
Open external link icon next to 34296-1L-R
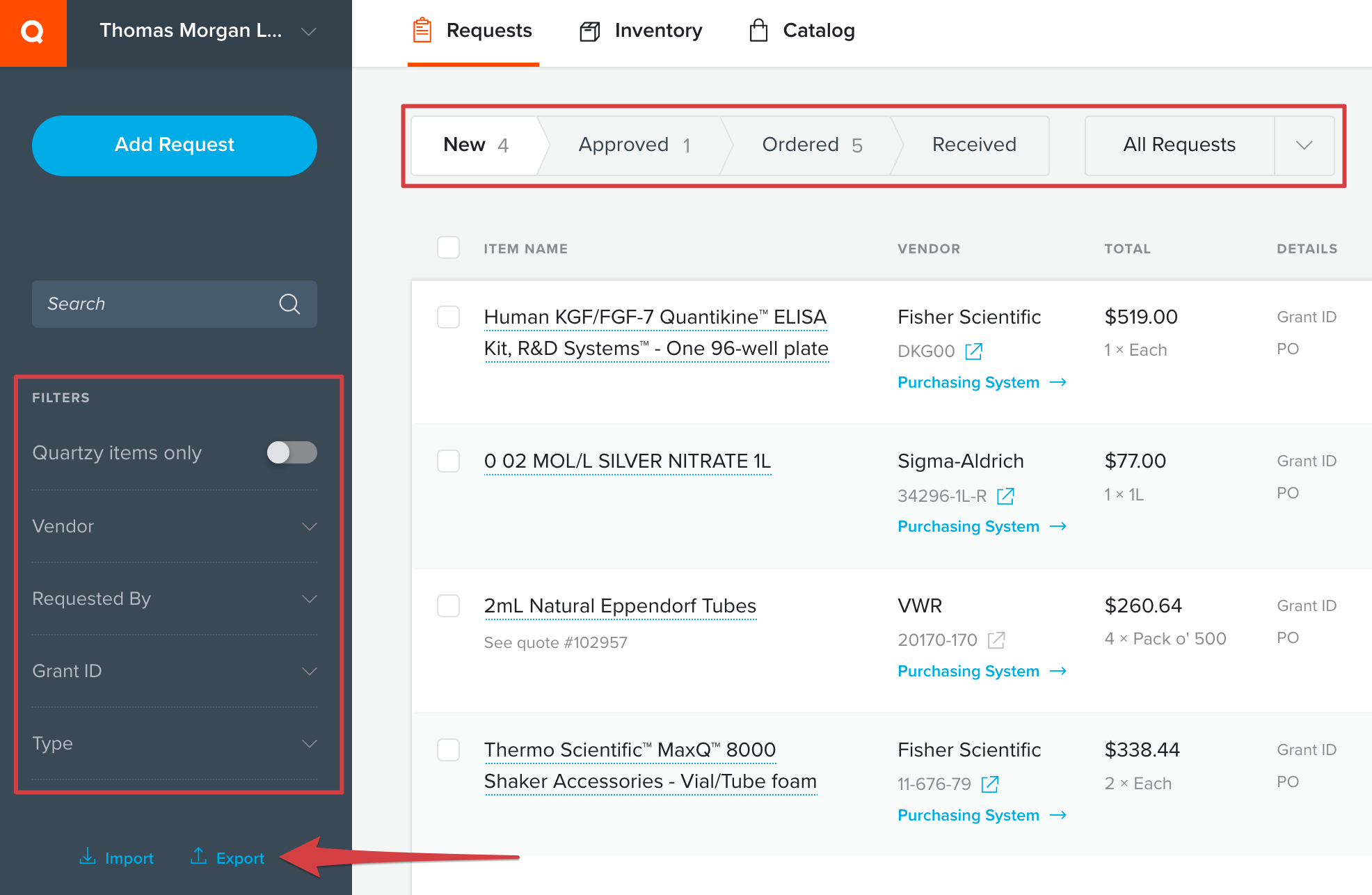coord(1005,496)
